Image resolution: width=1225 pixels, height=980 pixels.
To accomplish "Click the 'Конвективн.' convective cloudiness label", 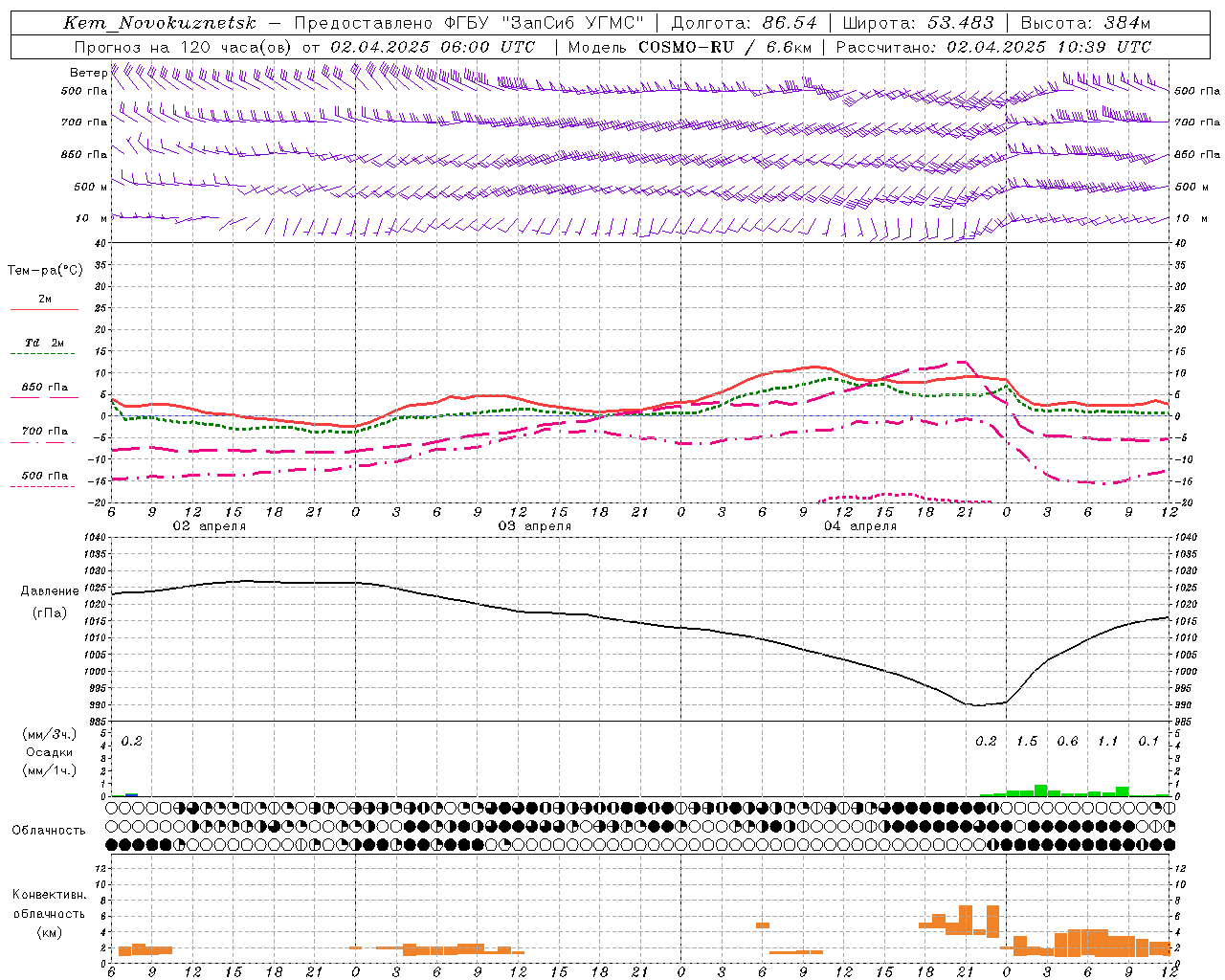I will (49, 895).
